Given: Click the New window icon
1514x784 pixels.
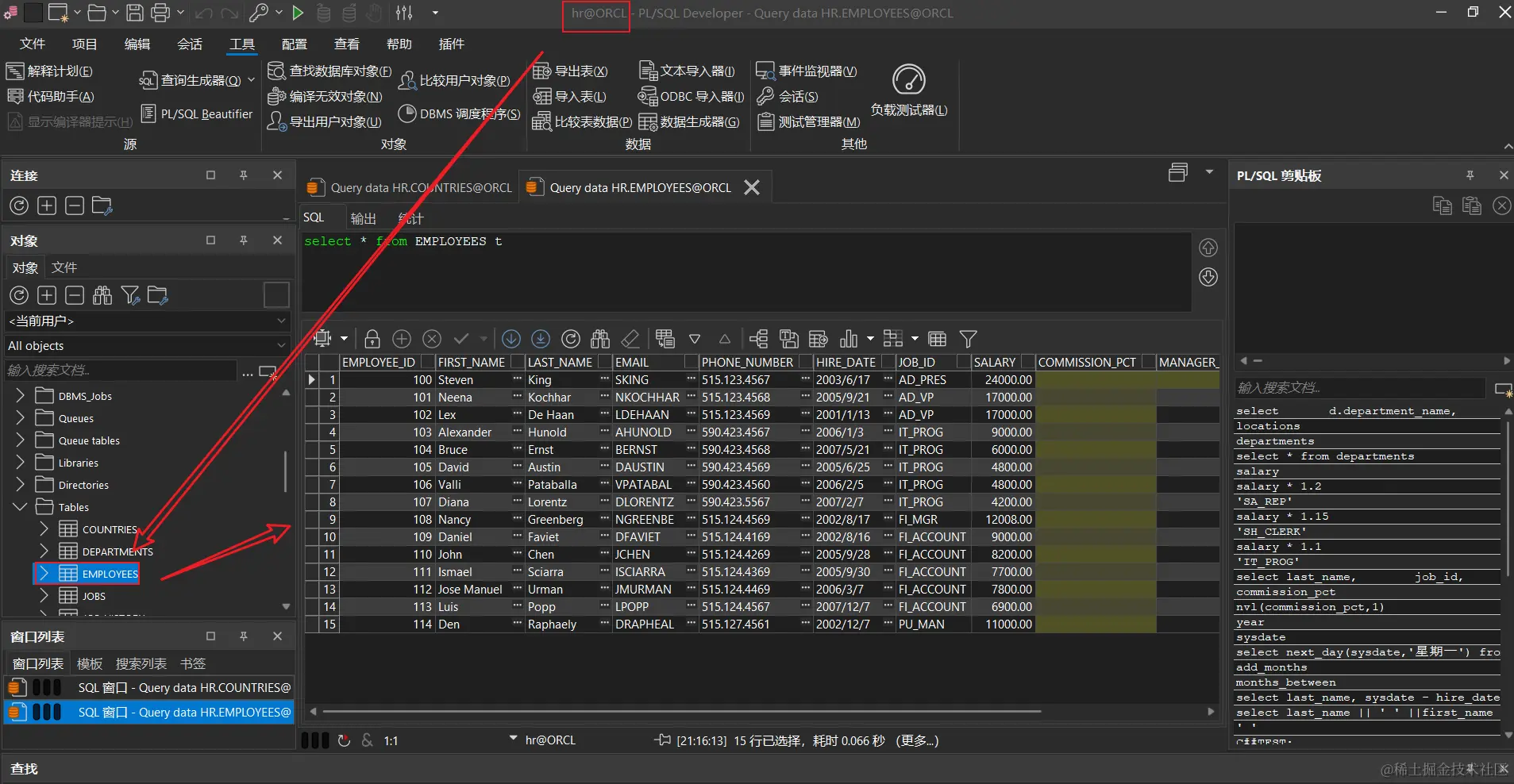Looking at the screenshot, I should pyautogui.click(x=58, y=13).
